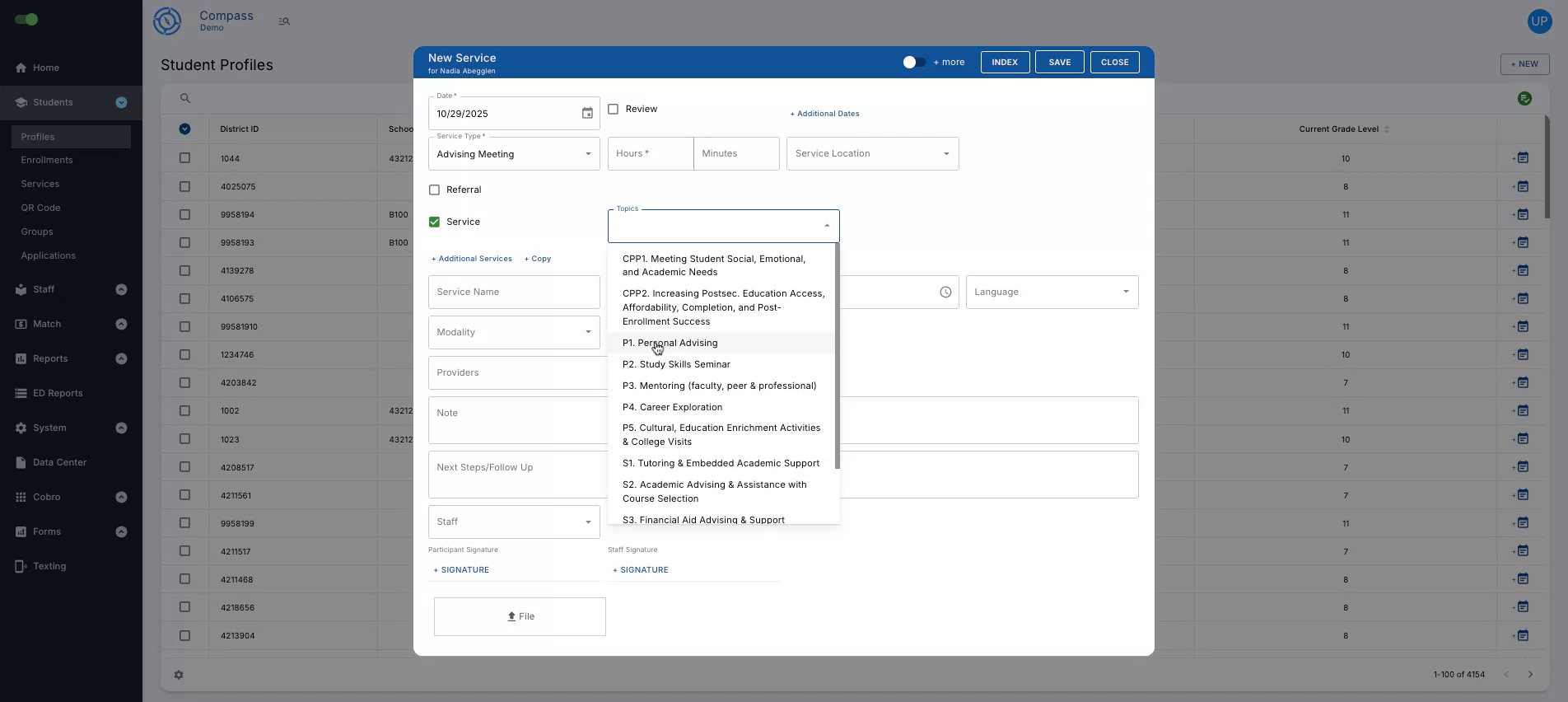Screen dimensions: 1568x702
Task: Click the search icon above student table
Action: tap(185, 99)
